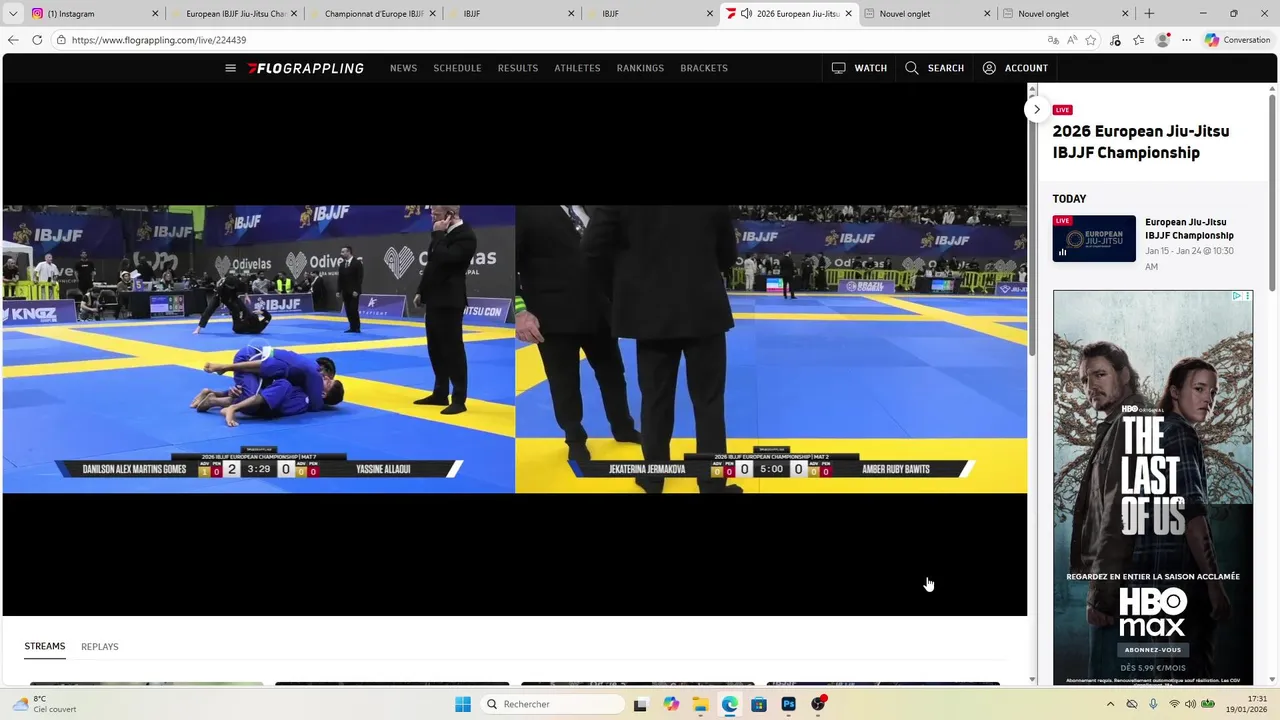
Task: Open the favorites list icon
Action: pos(1138,40)
